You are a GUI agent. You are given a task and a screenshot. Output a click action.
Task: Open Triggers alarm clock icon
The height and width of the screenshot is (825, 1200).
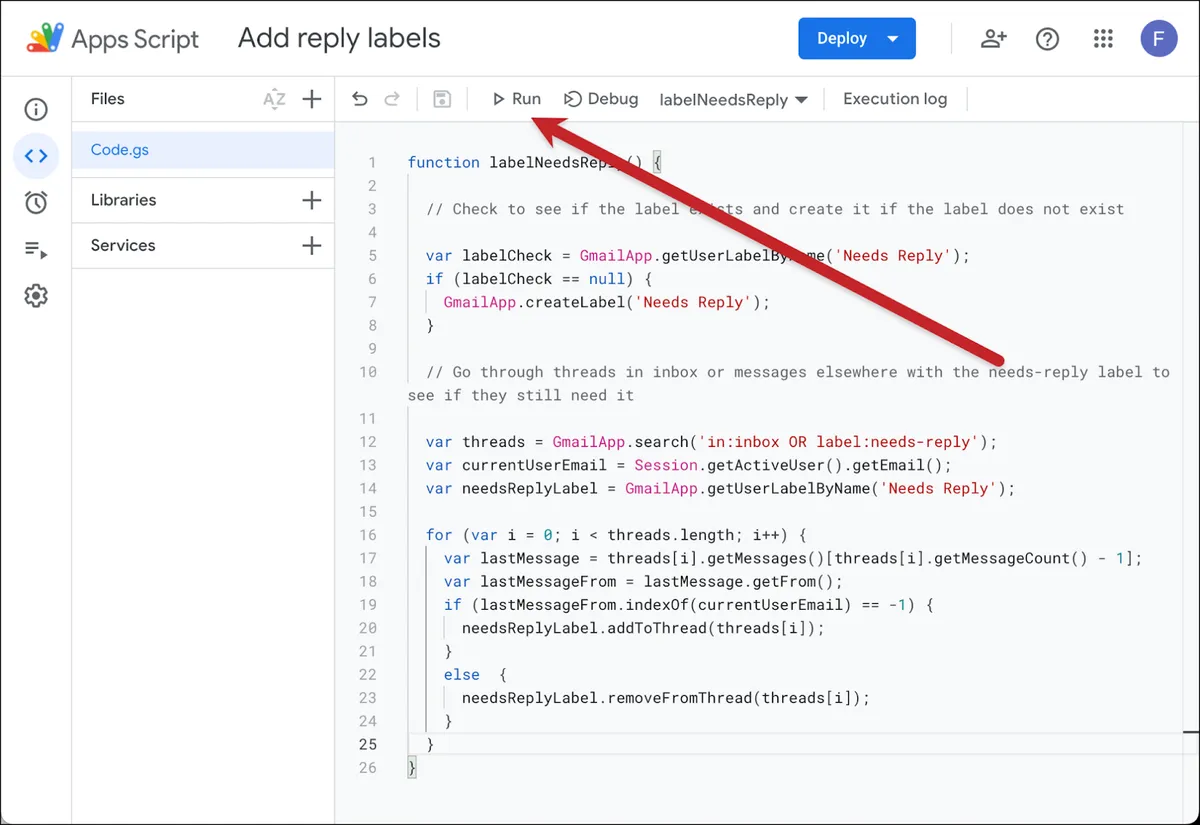[x=36, y=203]
